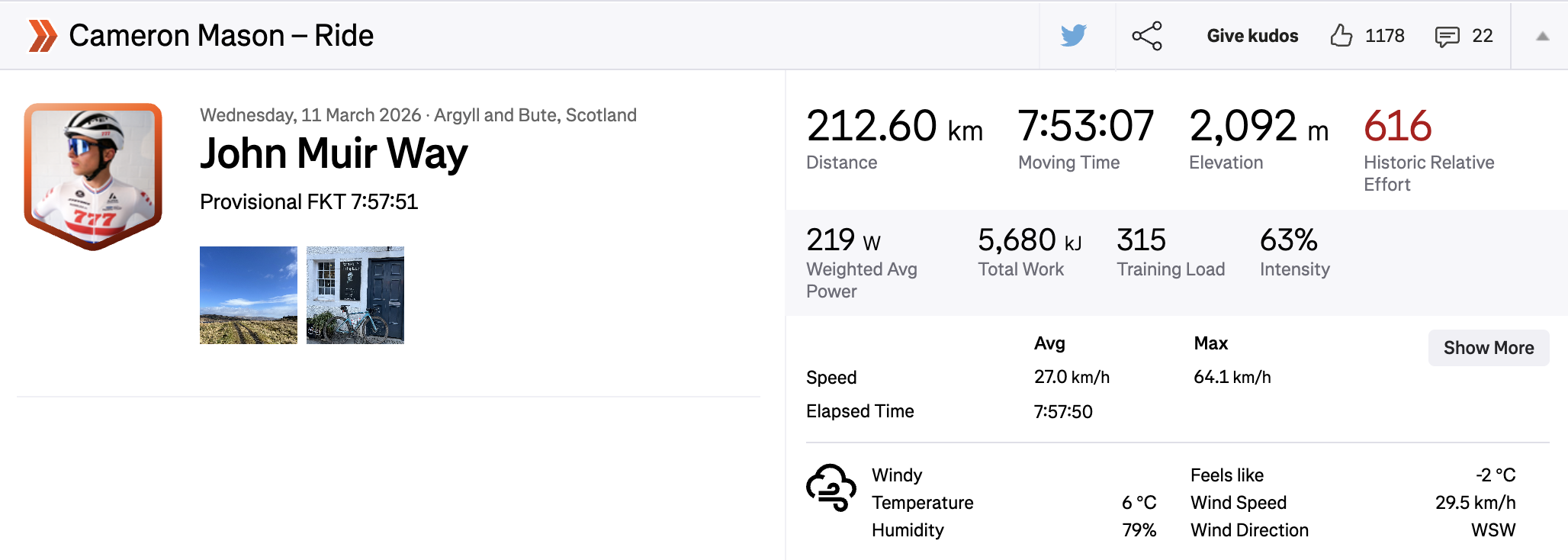Click Give kudos
The width and height of the screenshot is (1568, 560).
click(x=1252, y=34)
